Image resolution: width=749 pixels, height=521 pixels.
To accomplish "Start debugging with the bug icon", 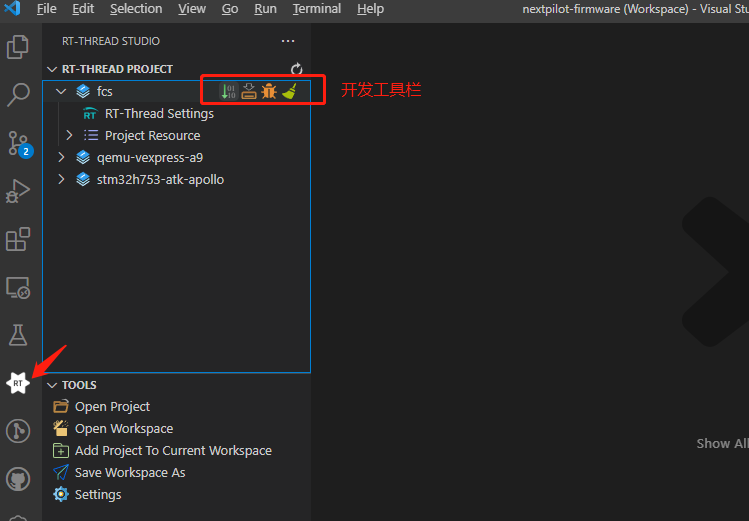I will pyautogui.click(x=269, y=91).
